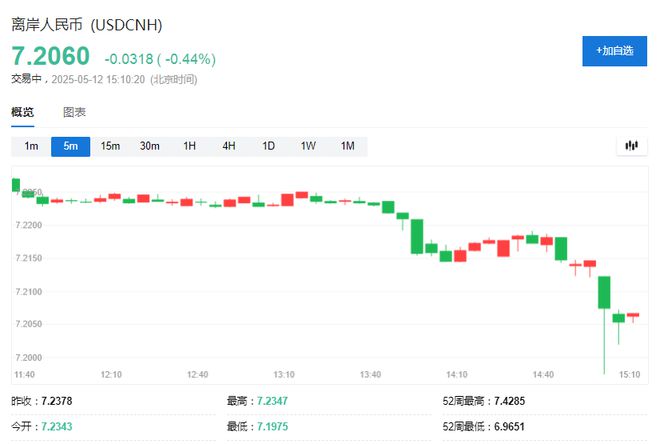Click the 最高 value 7.2347
The height and width of the screenshot is (444, 660).
272,401
